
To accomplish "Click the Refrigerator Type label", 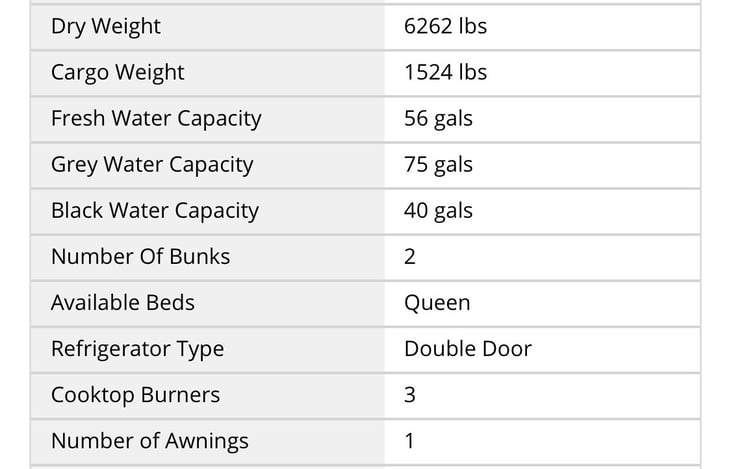I will click(x=138, y=349).
